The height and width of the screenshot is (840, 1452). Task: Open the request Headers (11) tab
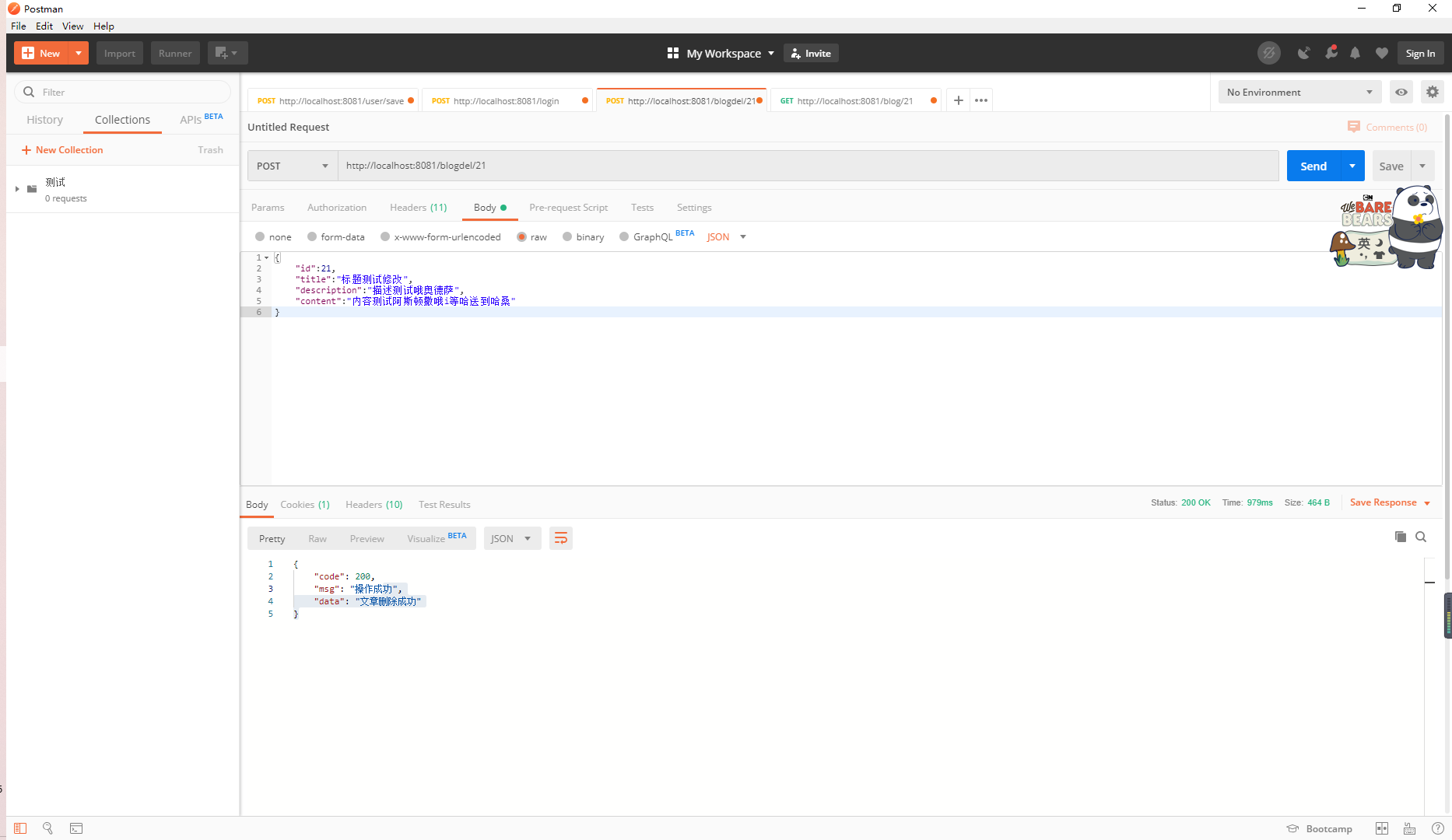pos(419,208)
